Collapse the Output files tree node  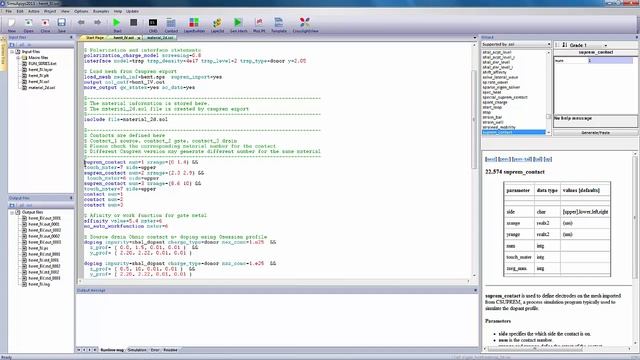(12, 213)
